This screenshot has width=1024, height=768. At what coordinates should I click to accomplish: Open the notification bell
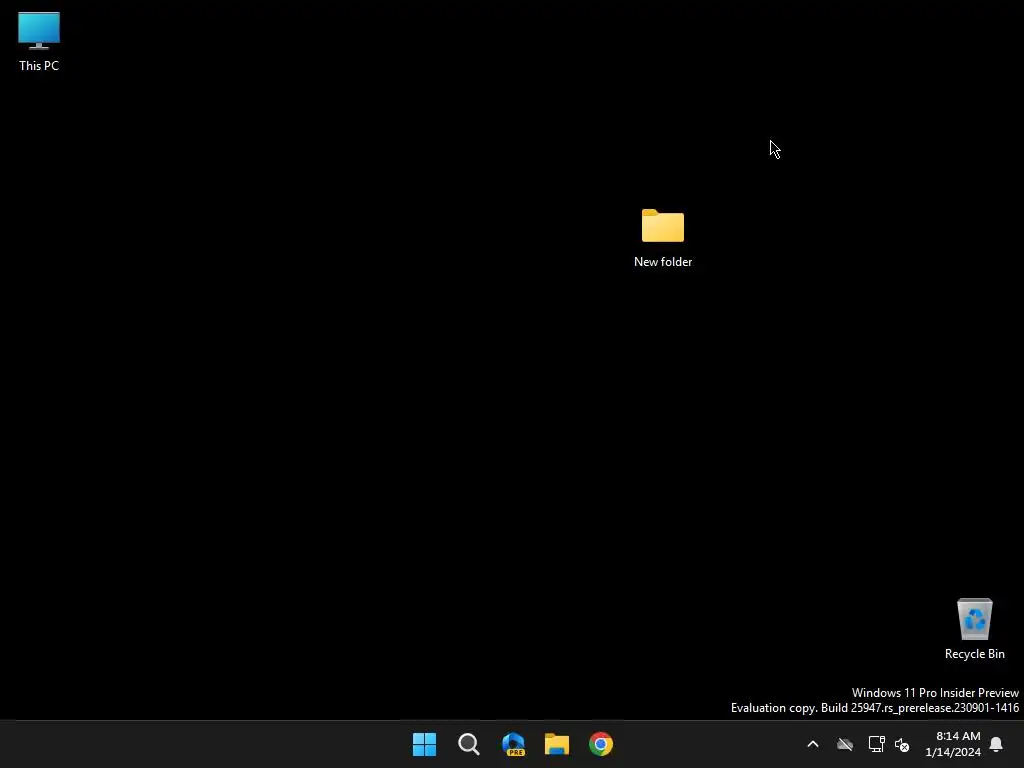[996, 744]
